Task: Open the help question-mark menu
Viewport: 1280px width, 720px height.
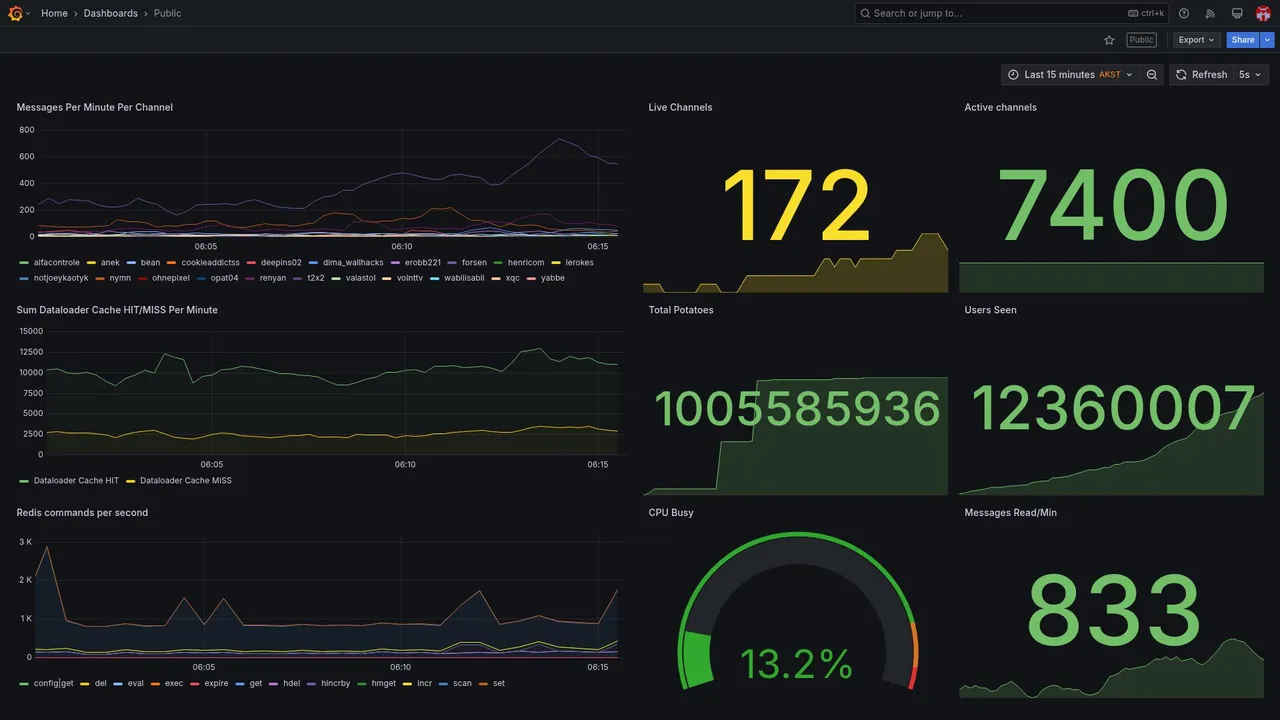Action: 1184,13
